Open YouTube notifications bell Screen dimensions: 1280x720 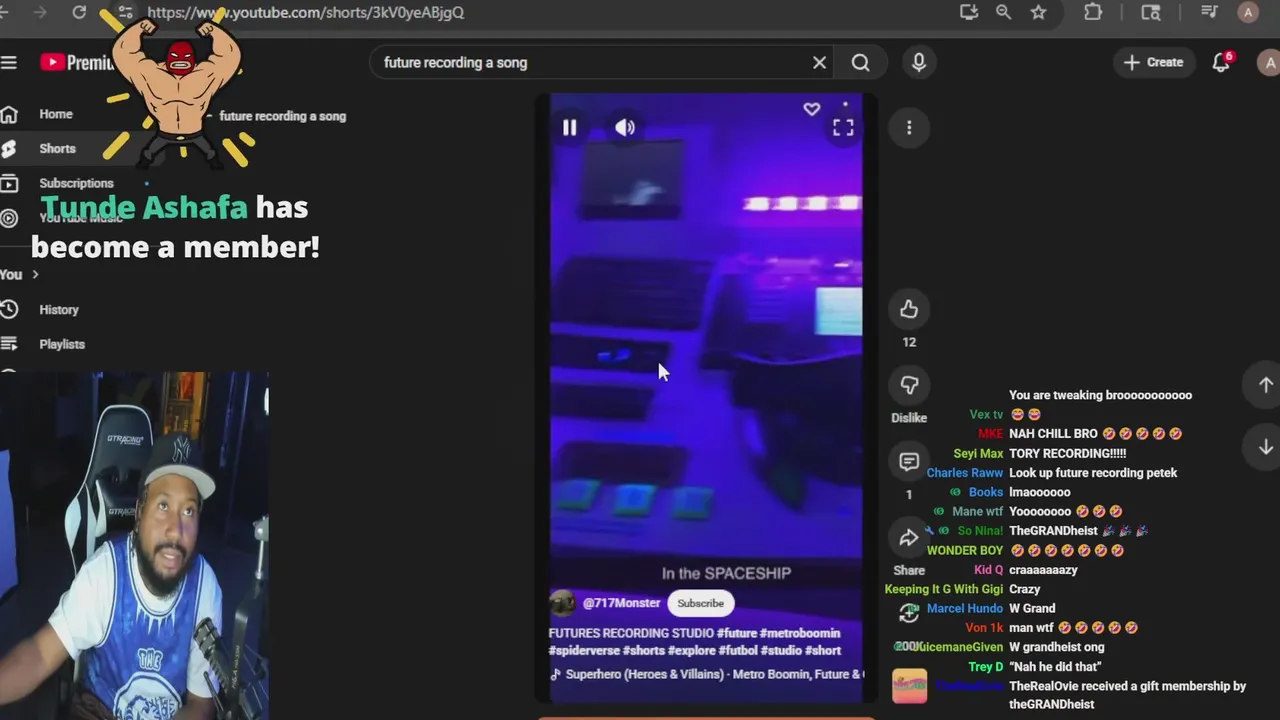coord(1221,62)
